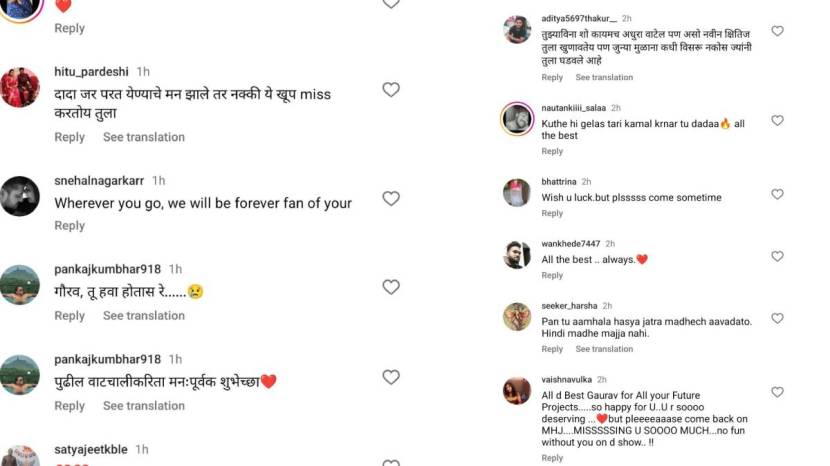Viewport: 830px width, 466px height.
Task: Like seeker_harsha's comment heart
Action: point(777,318)
